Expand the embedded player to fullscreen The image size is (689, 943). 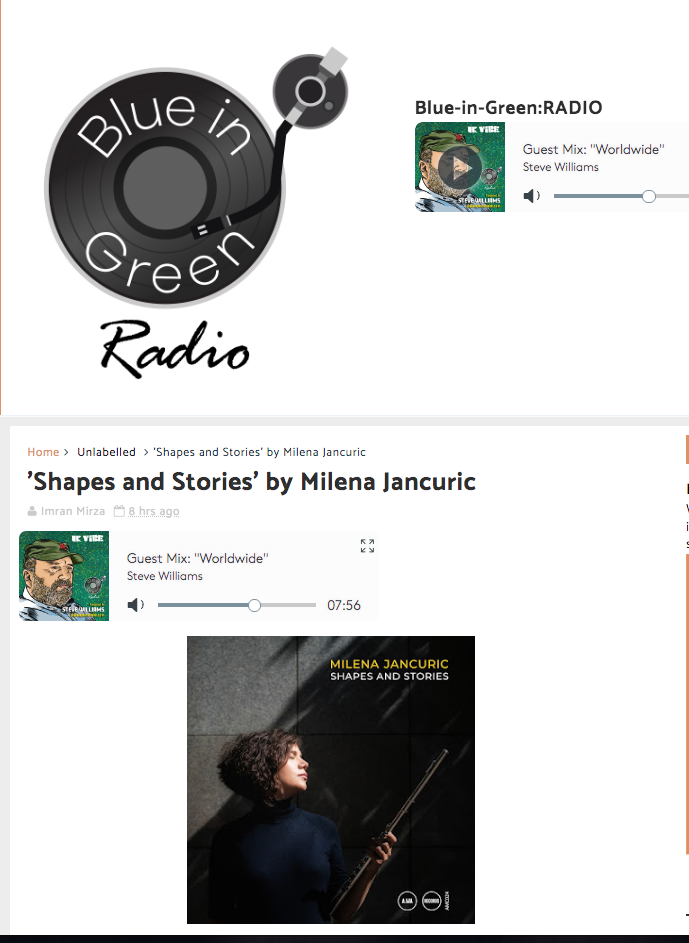367,545
